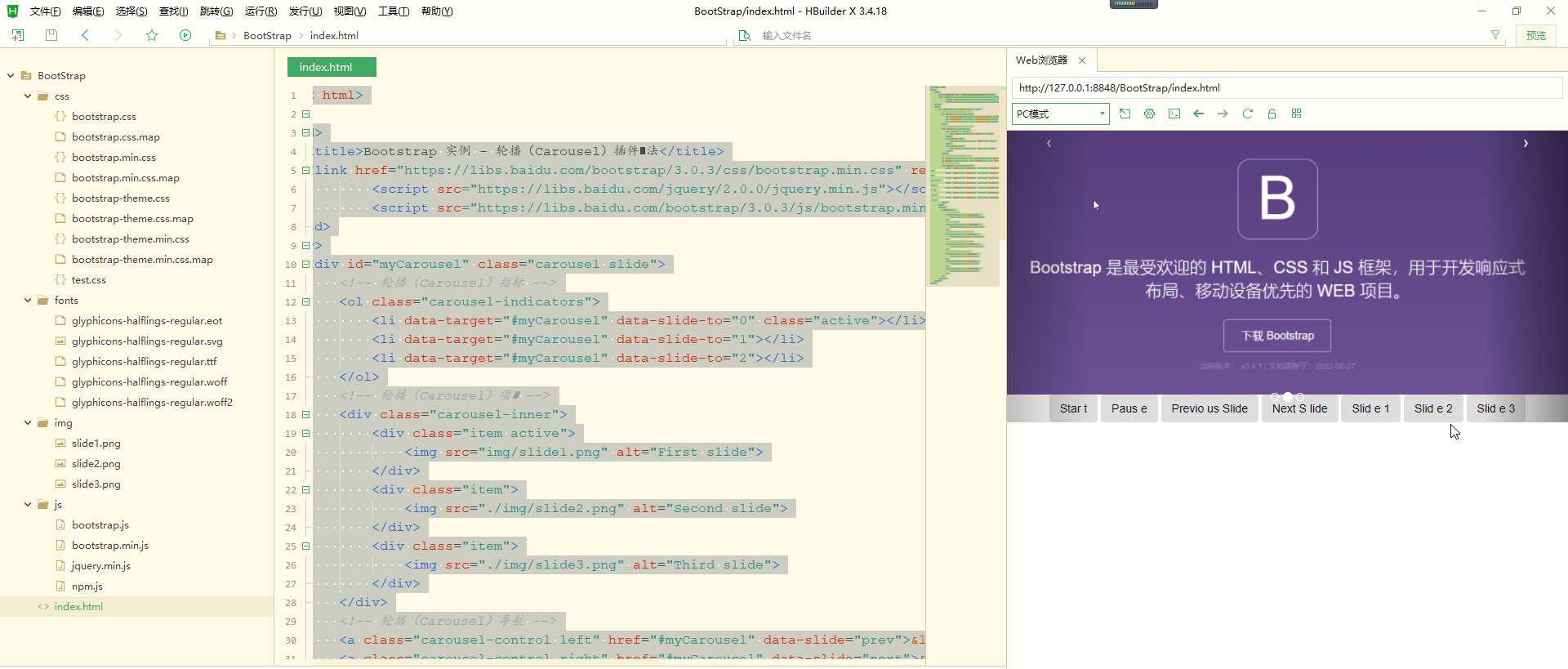1568x669 pixels.
Task: Select slide3.png in the file tree
Action: click(x=96, y=484)
